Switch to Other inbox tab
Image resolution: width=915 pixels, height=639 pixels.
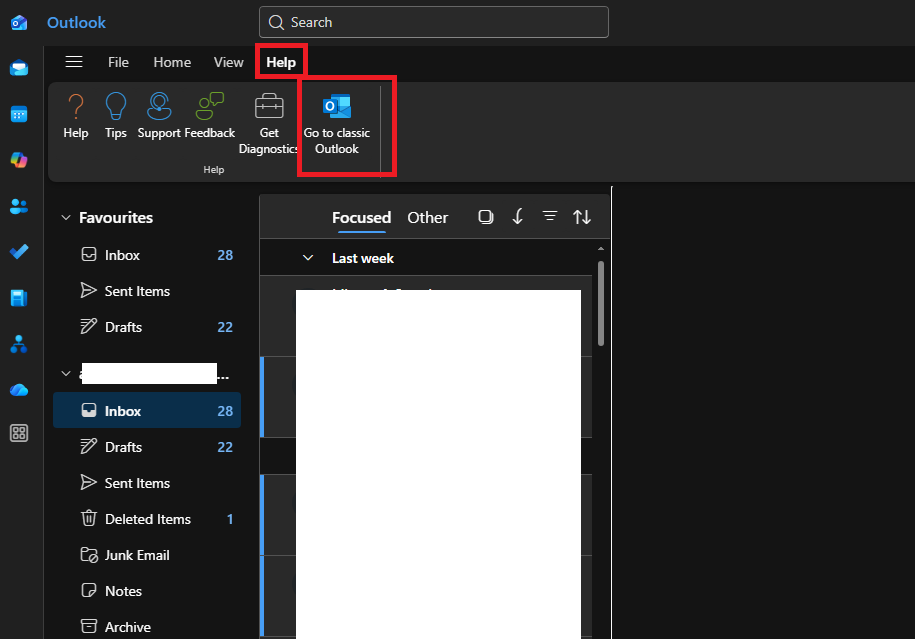[x=428, y=217]
